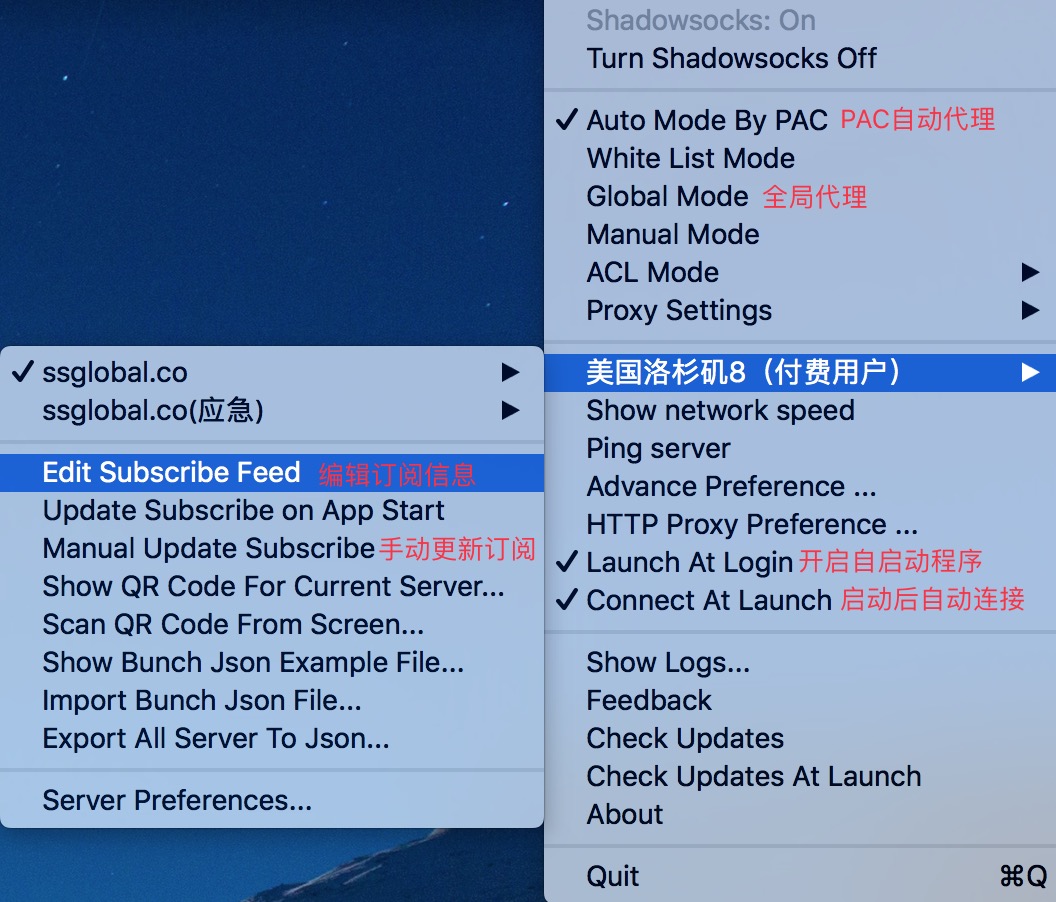Viewport: 1056px width, 902px height.
Task: Open Proxy Settings submenu
Action: (x=799, y=311)
